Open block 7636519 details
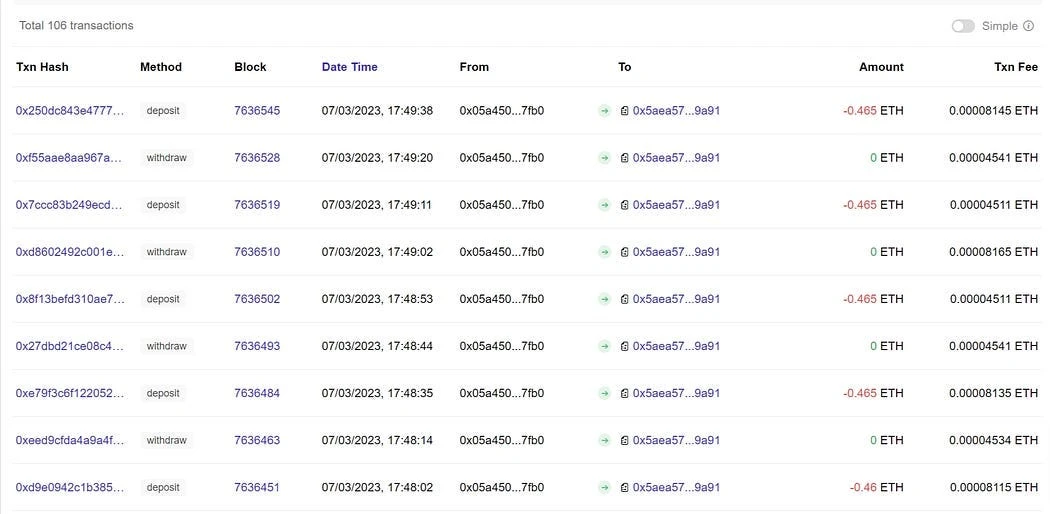Image resolution: width=1050 pixels, height=514 pixels. [x=257, y=205]
